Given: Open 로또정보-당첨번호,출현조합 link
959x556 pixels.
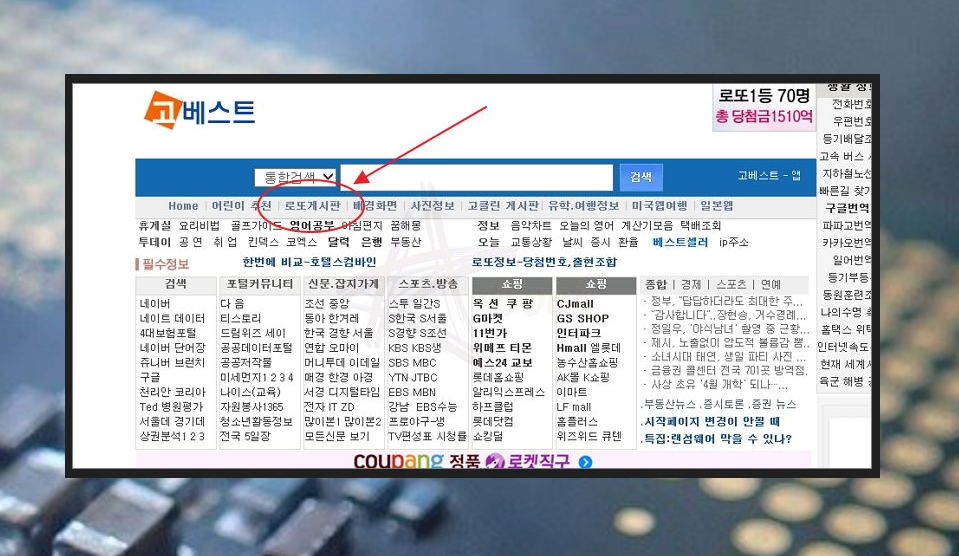Looking at the screenshot, I should [x=544, y=262].
